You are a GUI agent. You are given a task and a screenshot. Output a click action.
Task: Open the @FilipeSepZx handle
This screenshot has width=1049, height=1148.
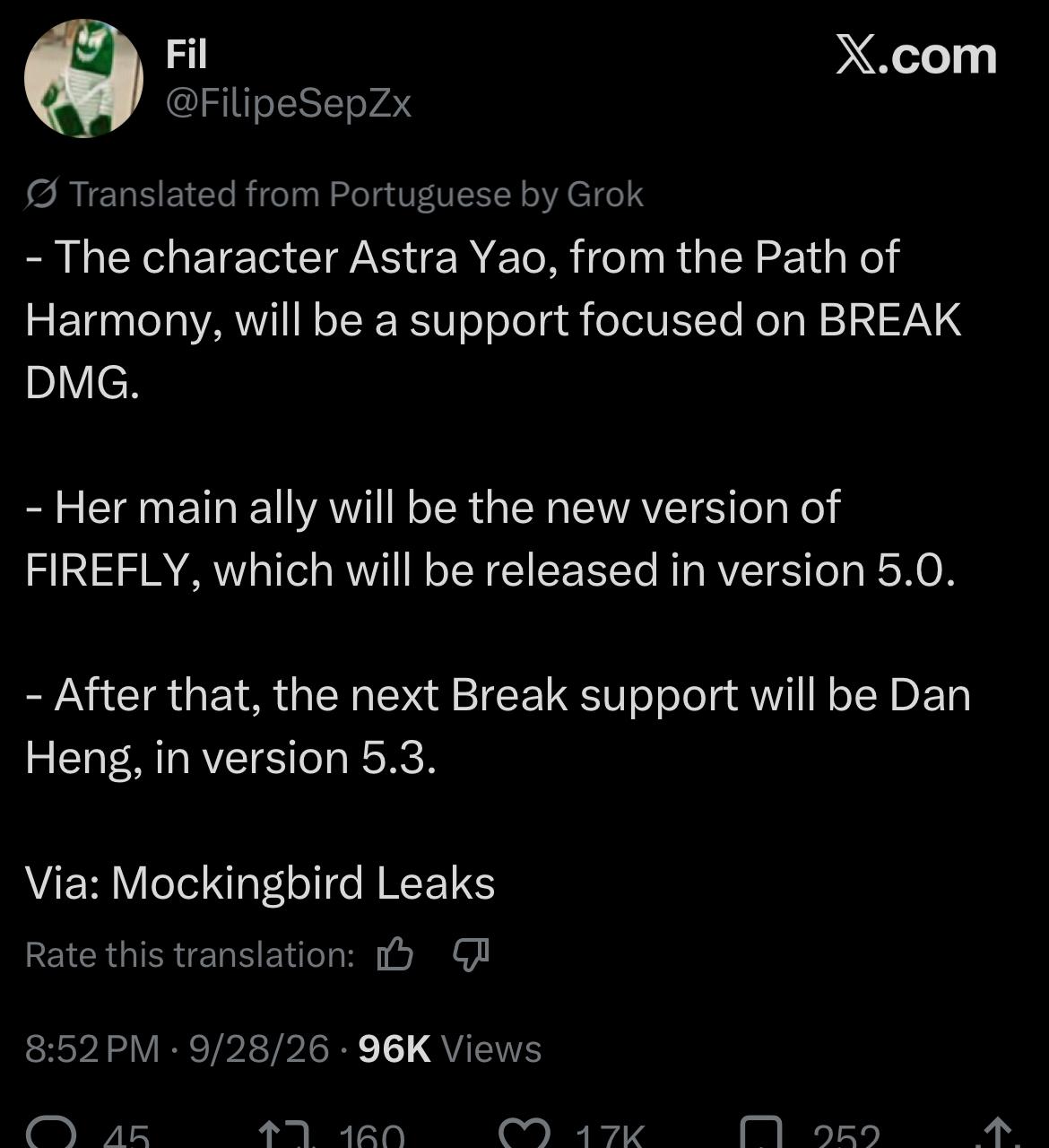[289, 104]
